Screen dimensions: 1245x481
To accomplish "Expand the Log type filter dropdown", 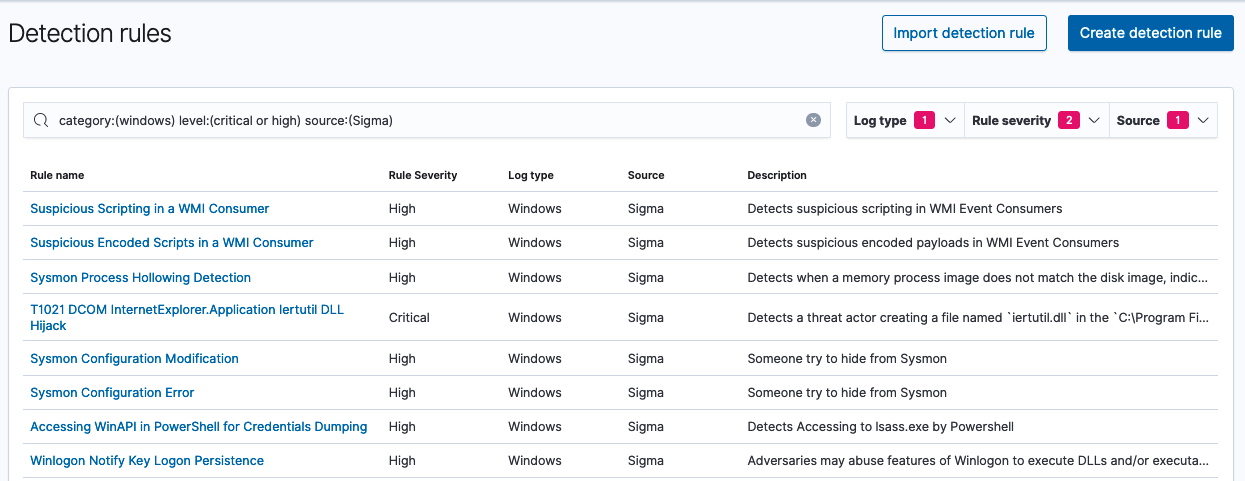I will coord(904,120).
